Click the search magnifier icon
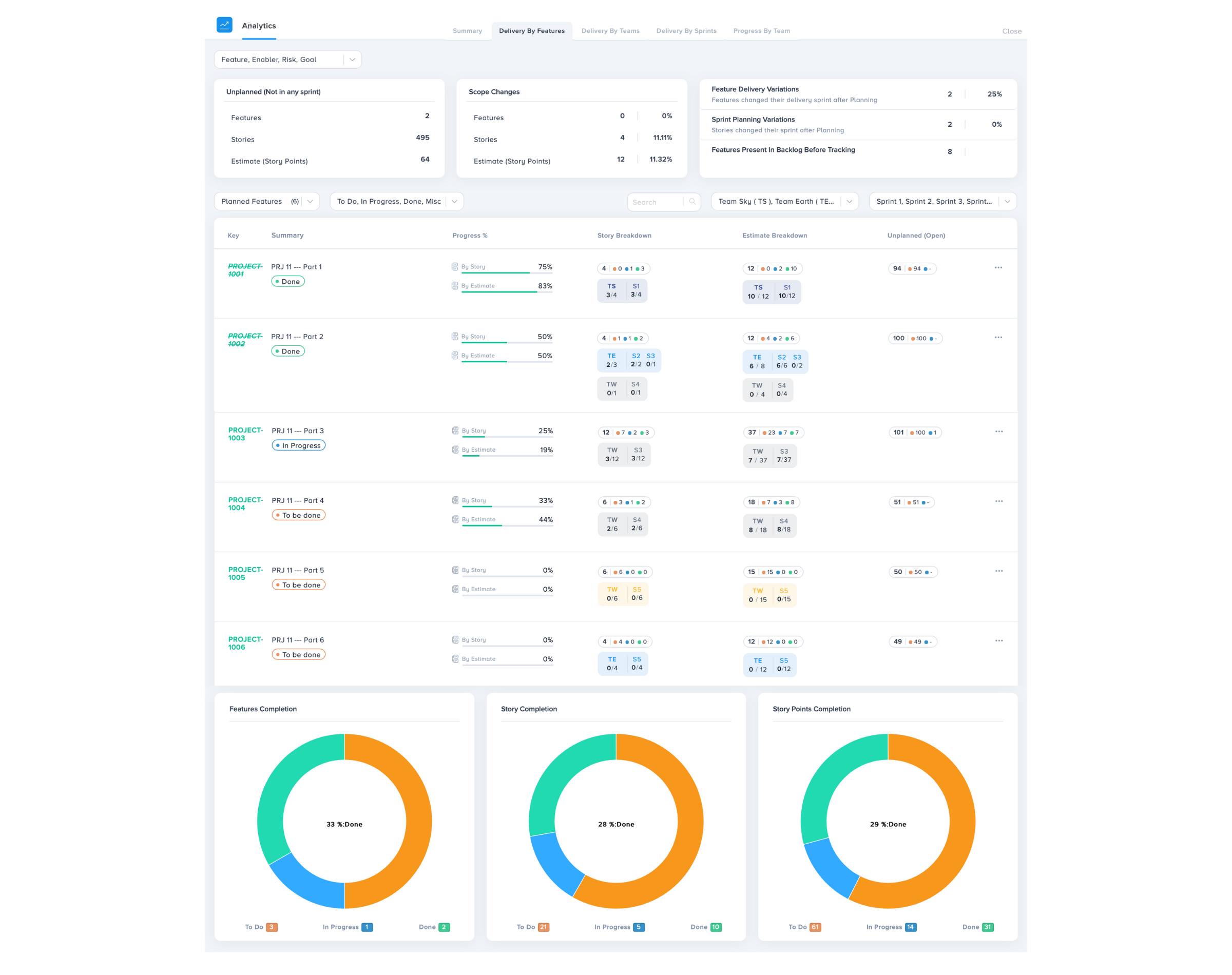This screenshot has height=975, width=1232. pyautogui.click(x=692, y=202)
